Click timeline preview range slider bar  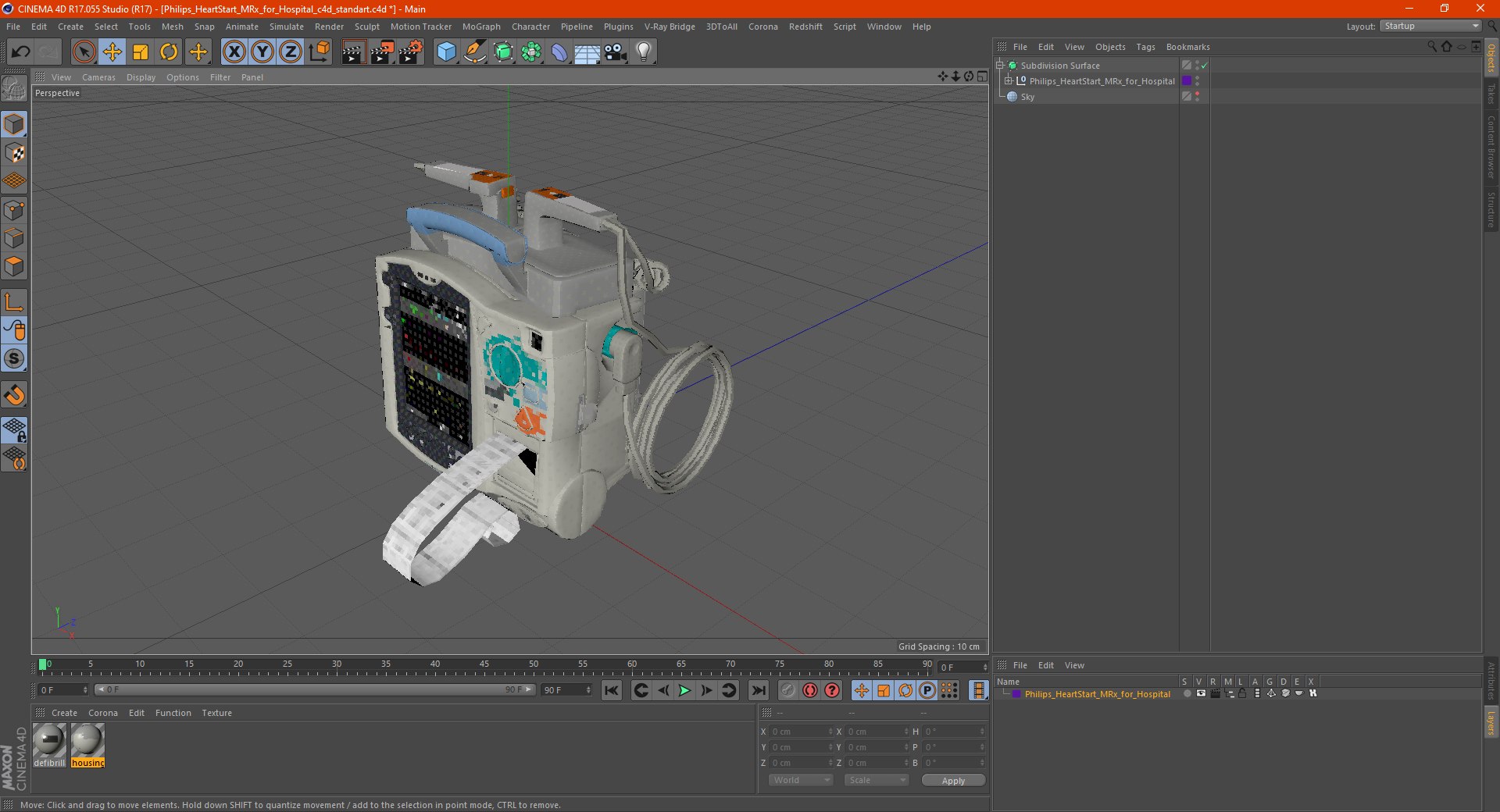[315, 689]
